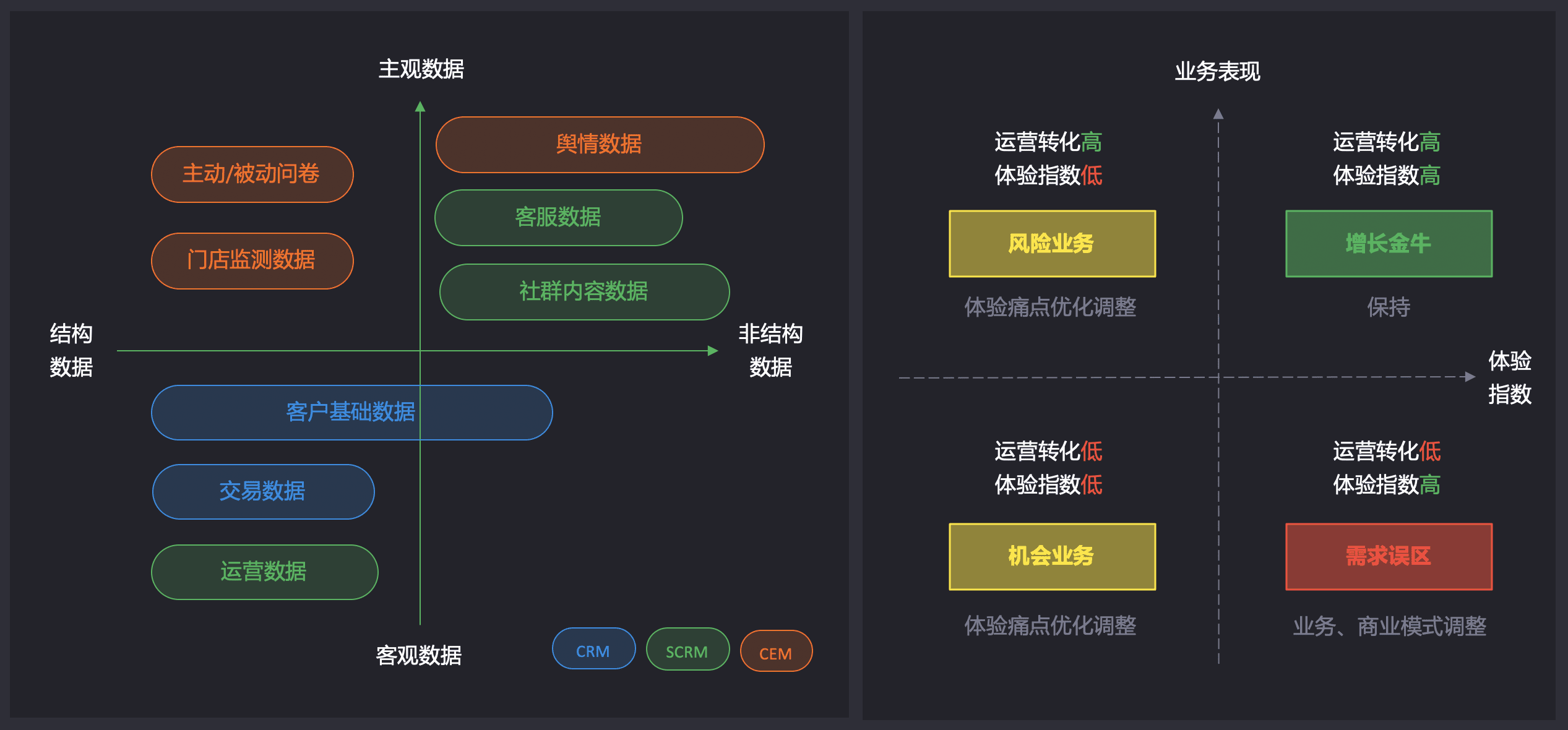The height and width of the screenshot is (730, 1568).
Task: Select the 客服数据 green pill
Action: coord(558,218)
